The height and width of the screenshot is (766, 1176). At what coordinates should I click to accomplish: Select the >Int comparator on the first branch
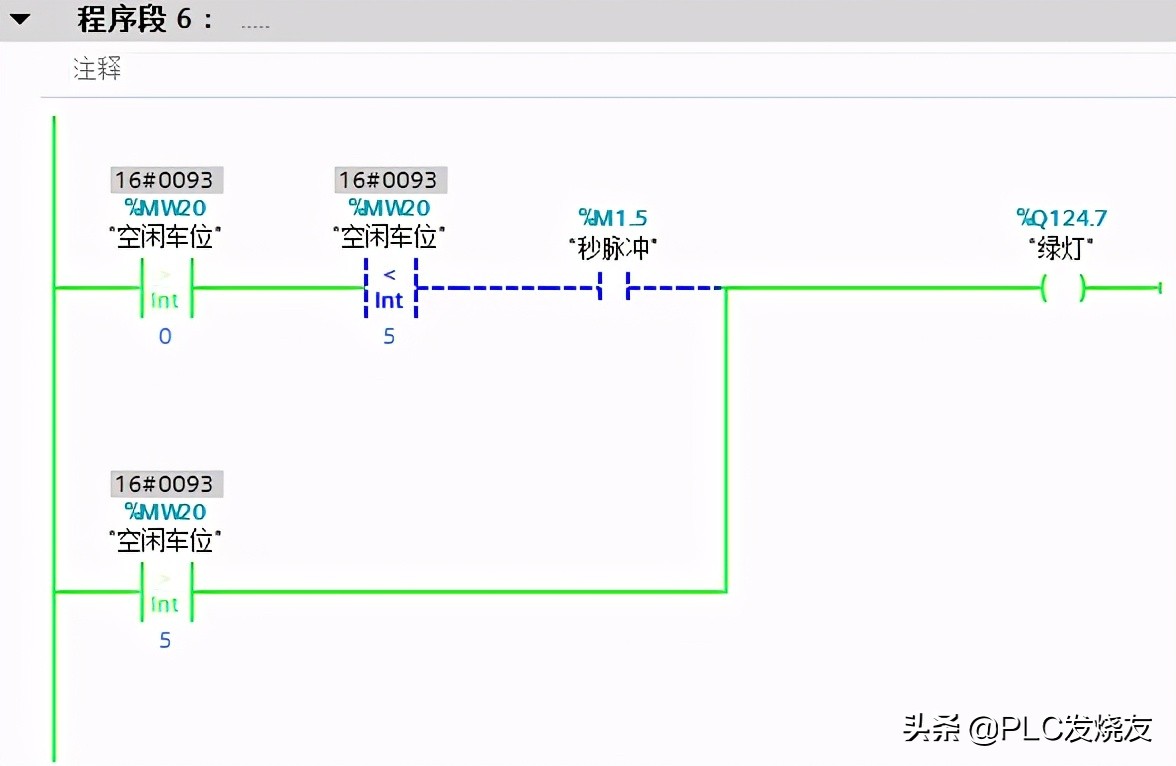[x=163, y=289]
